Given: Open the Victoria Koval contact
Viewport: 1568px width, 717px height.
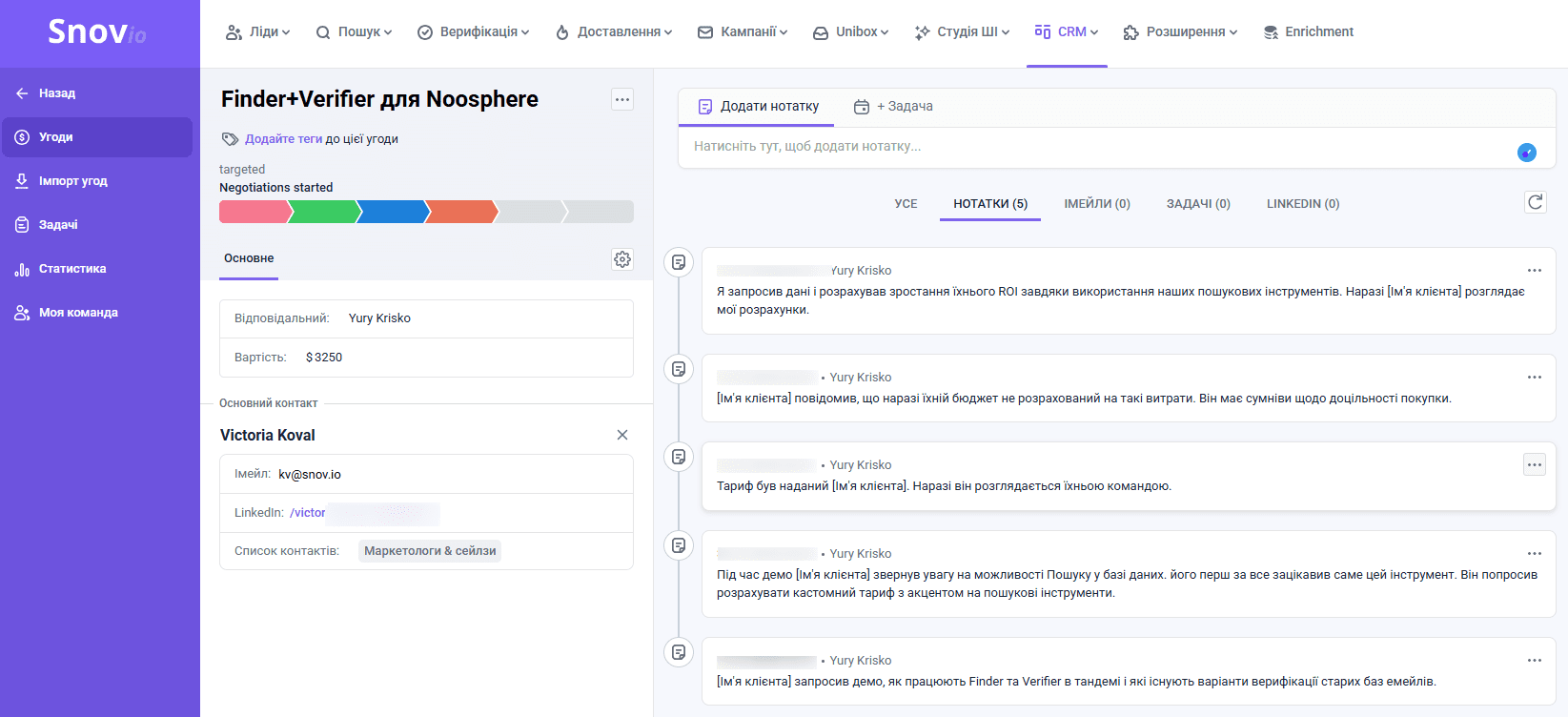Looking at the screenshot, I should click(268, 435).
